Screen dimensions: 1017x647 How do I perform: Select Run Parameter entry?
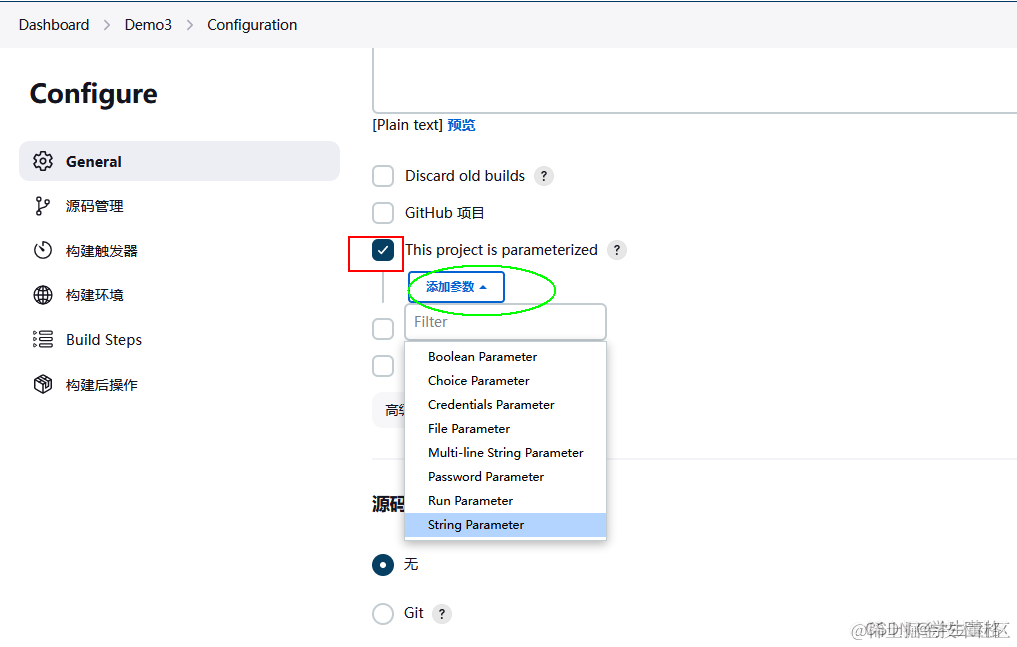[x=505, y=500]
